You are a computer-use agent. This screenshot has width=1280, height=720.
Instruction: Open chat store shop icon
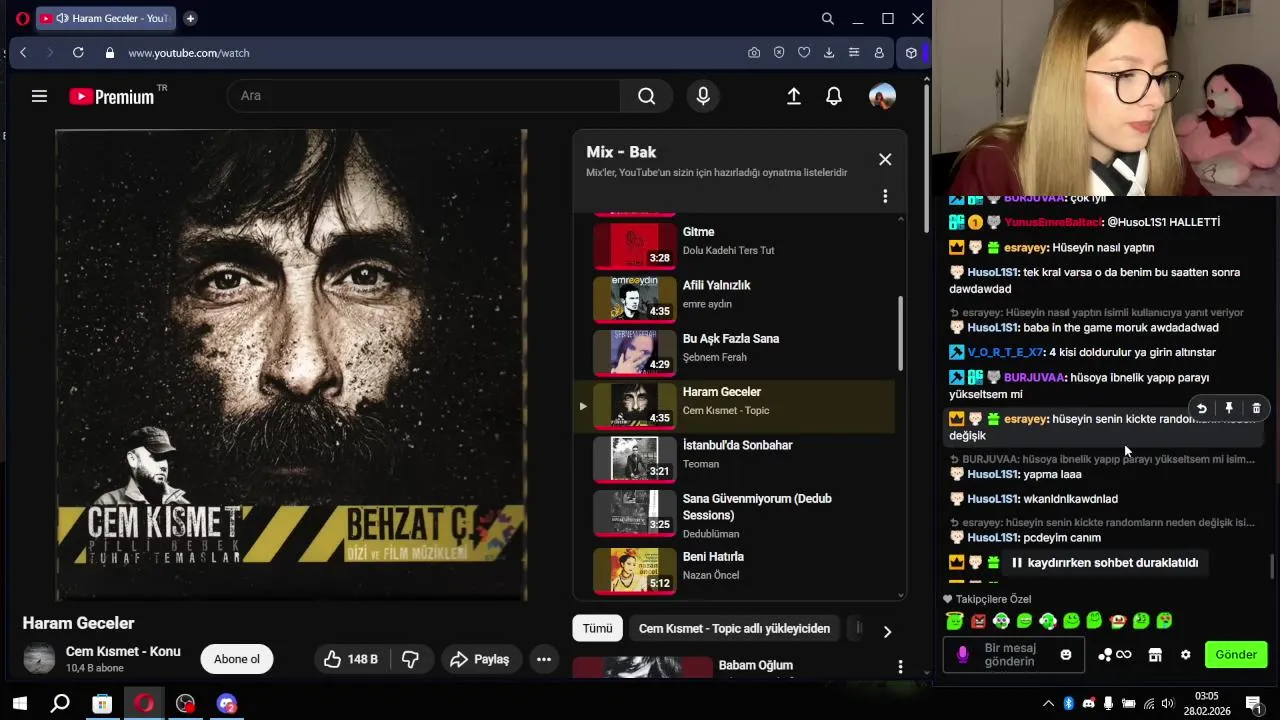pos(1155,655)
